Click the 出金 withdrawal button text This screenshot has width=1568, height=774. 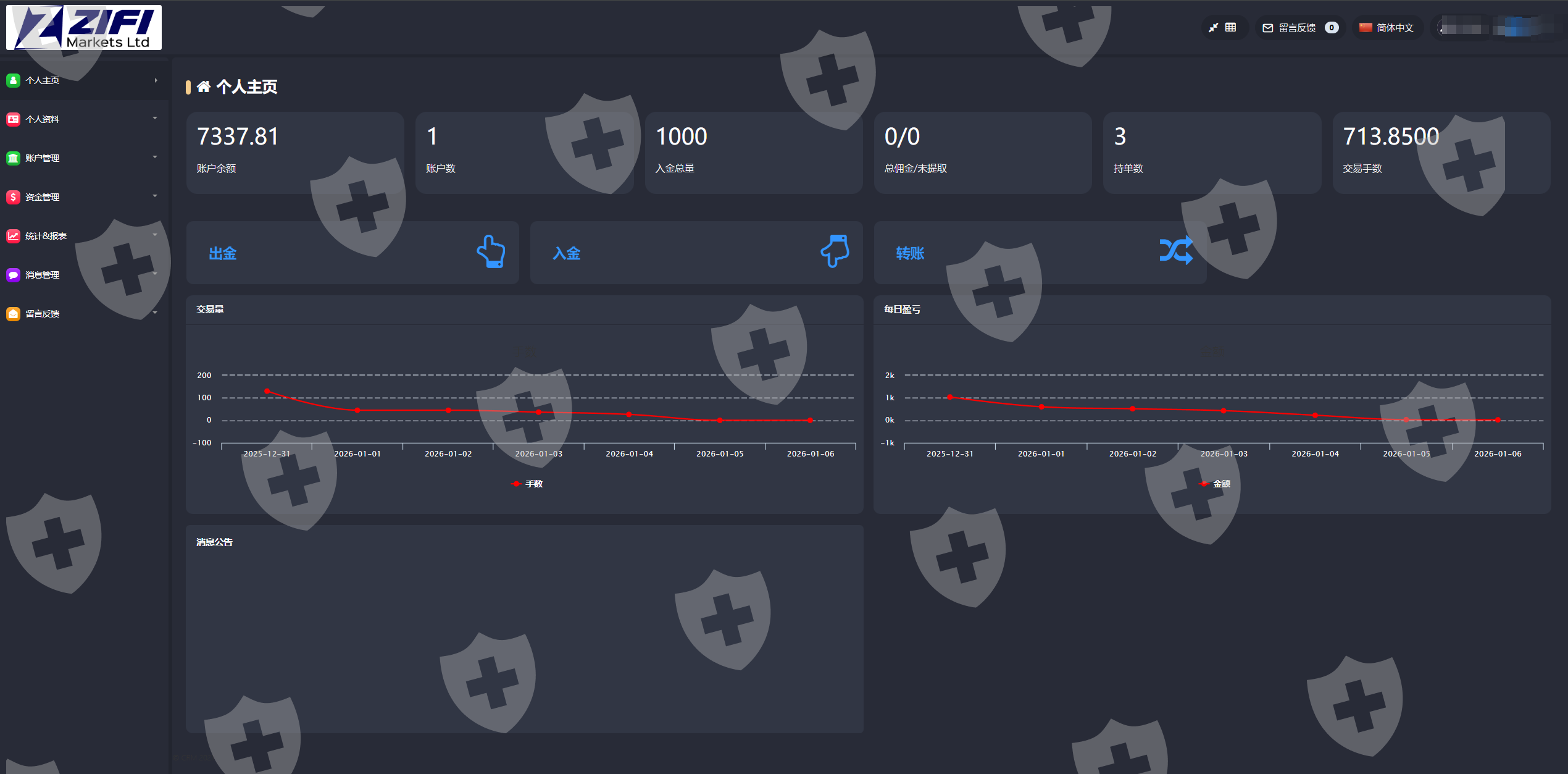[x=223, y=253]
